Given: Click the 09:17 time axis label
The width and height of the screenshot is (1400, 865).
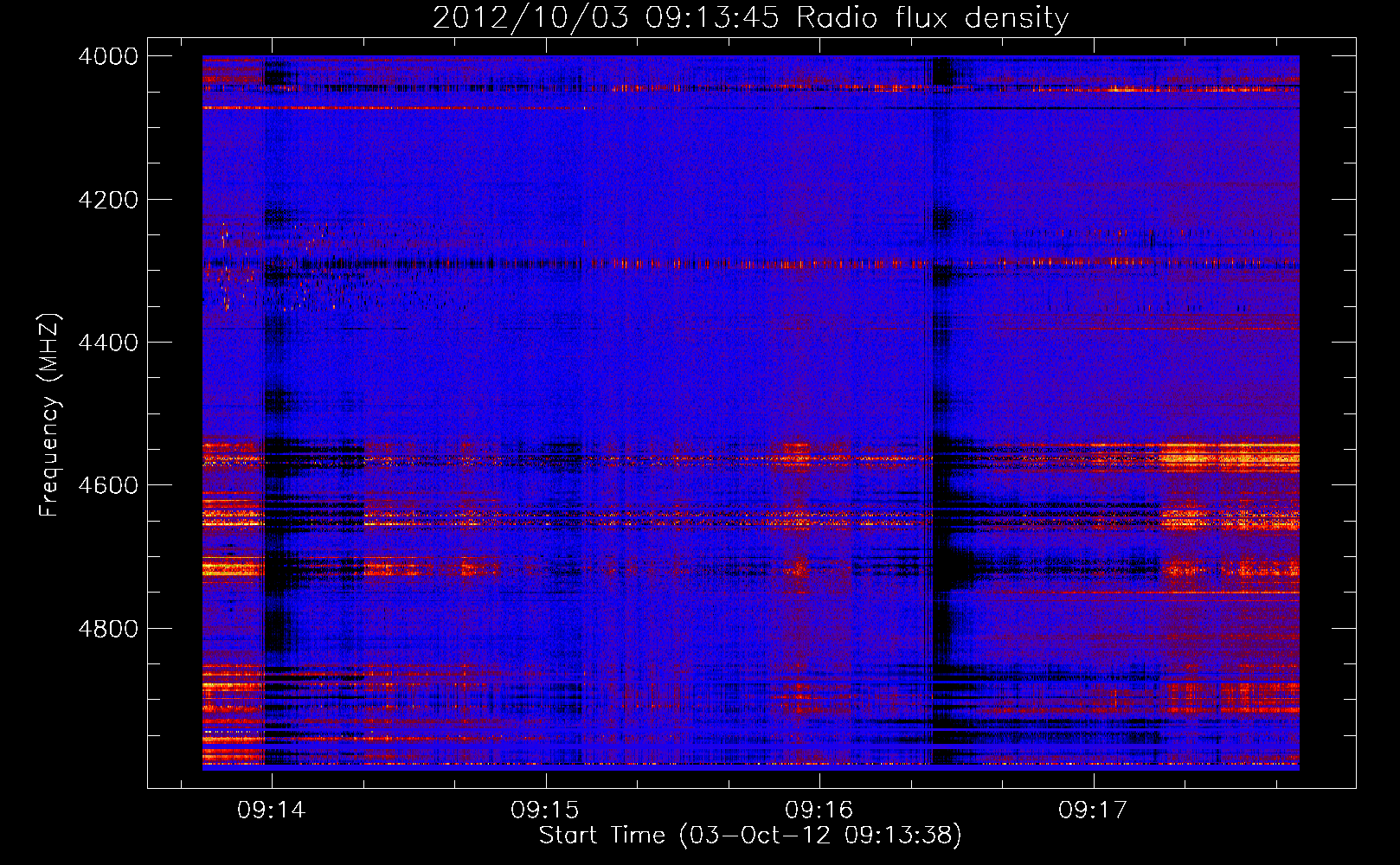Looking at the screenshot, I should tap(1093, 811).
